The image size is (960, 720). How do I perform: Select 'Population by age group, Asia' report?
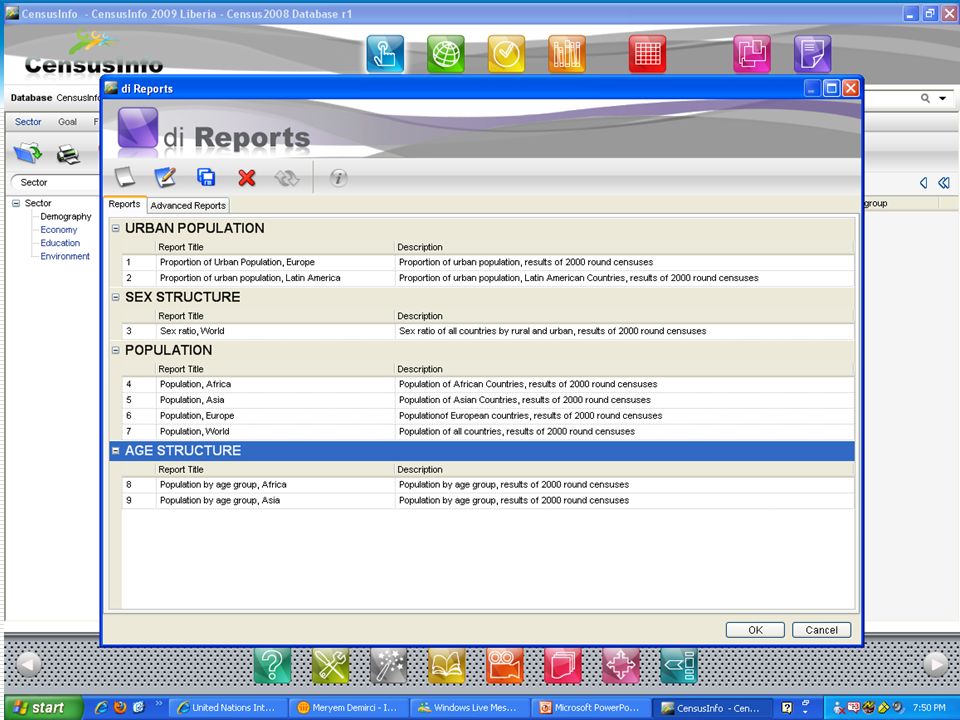(x=488, y=501)
